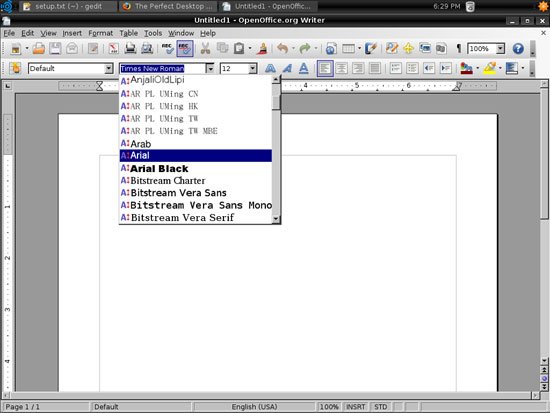Image resolution: width=550 pixels, height=413 pixels.
Task: Toggle the Align Left button
Action: [x=324, y=68]
